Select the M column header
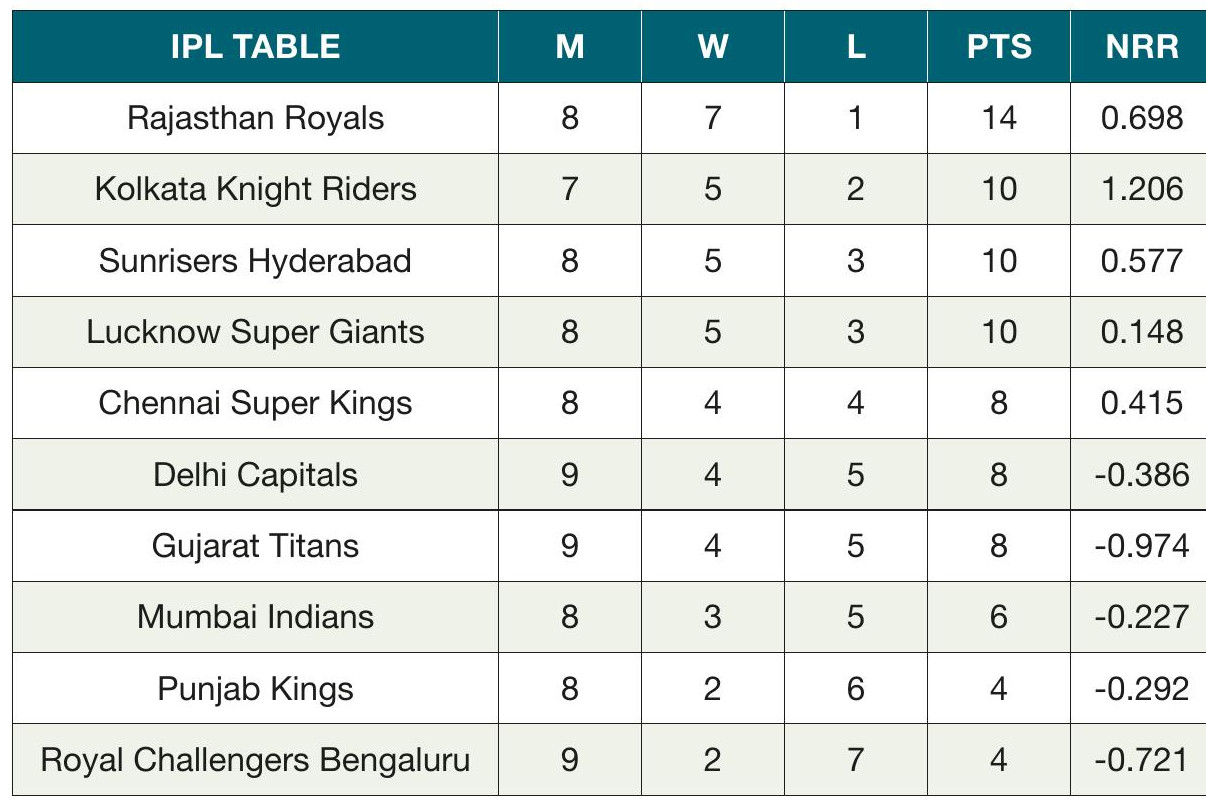The height and width of the screenshot is (802, 1206). coord(569,47)
